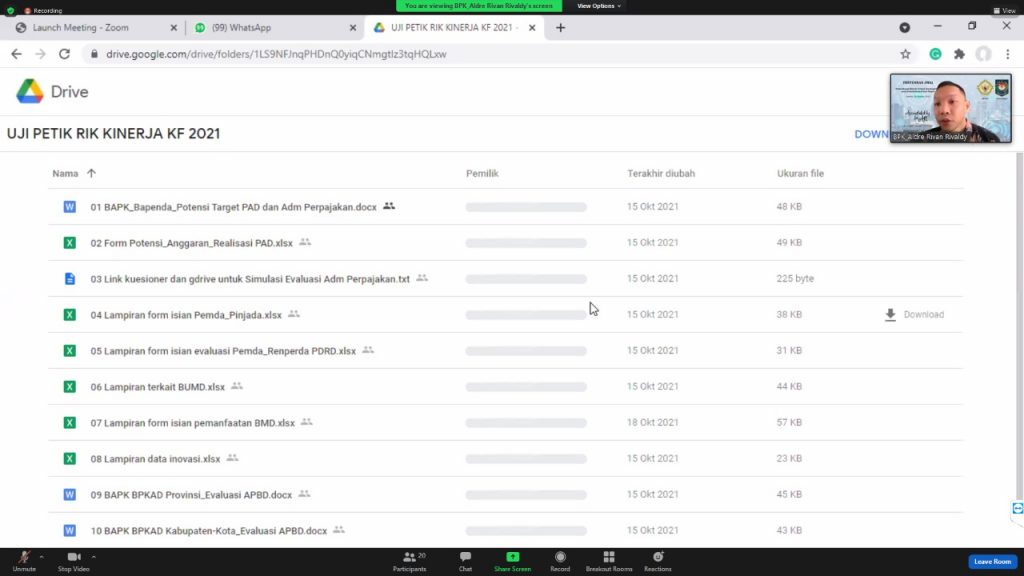Open Breakout Rooms
This screenshot has height=576, width=1024.
(x=608, y=560)
